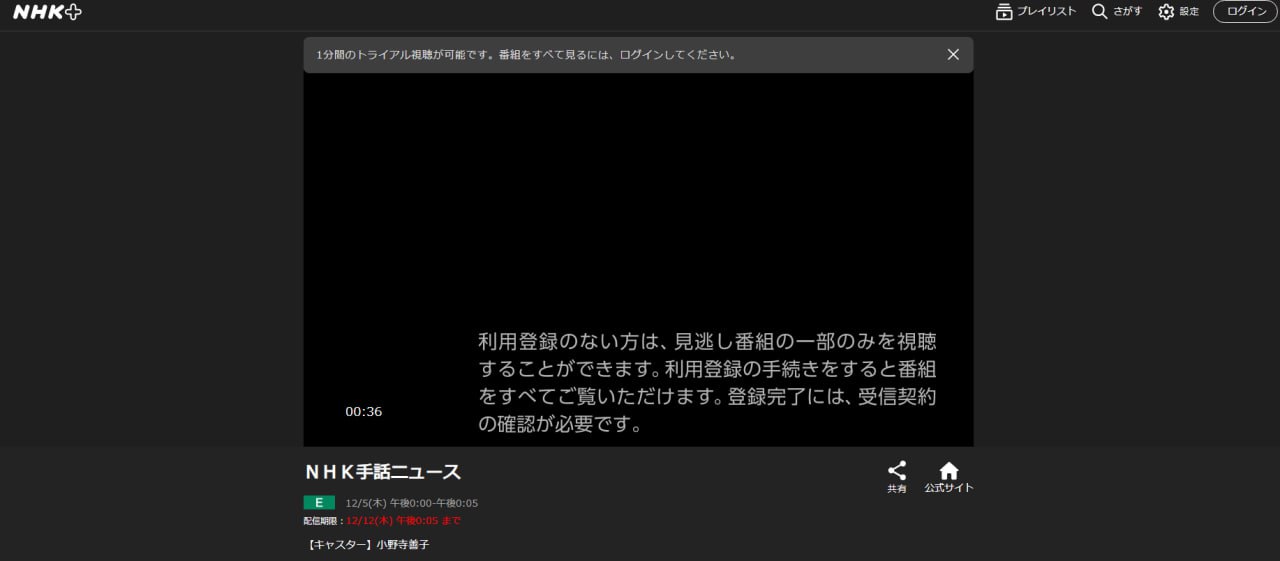This screenshot has width=1280, height=561.
Task: Open the settings gear icon
Action: coord(1166,12)
